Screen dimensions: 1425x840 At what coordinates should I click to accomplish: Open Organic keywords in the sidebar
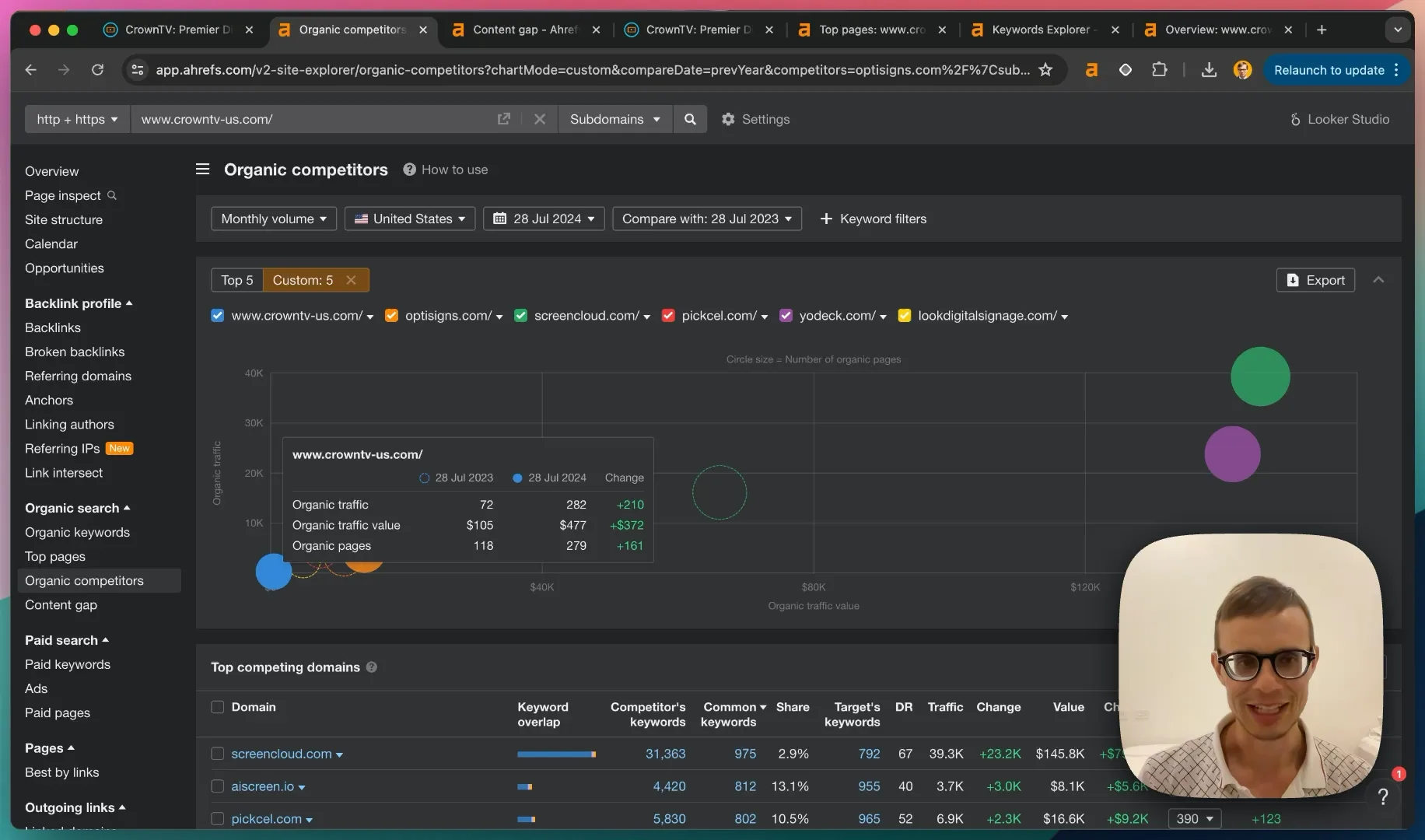[x=77, y=532]
